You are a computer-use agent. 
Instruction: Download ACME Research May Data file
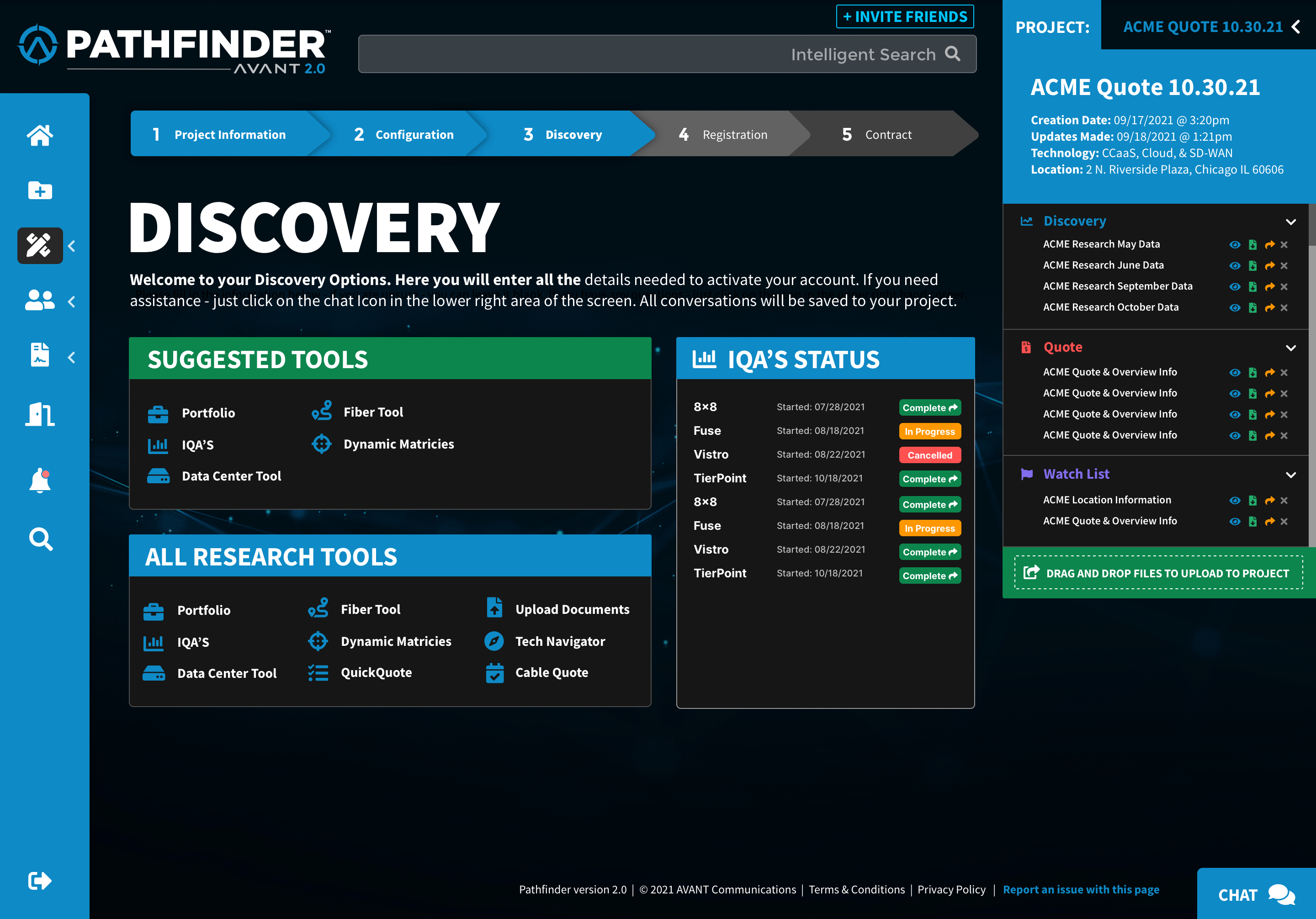coord(1253,245)
